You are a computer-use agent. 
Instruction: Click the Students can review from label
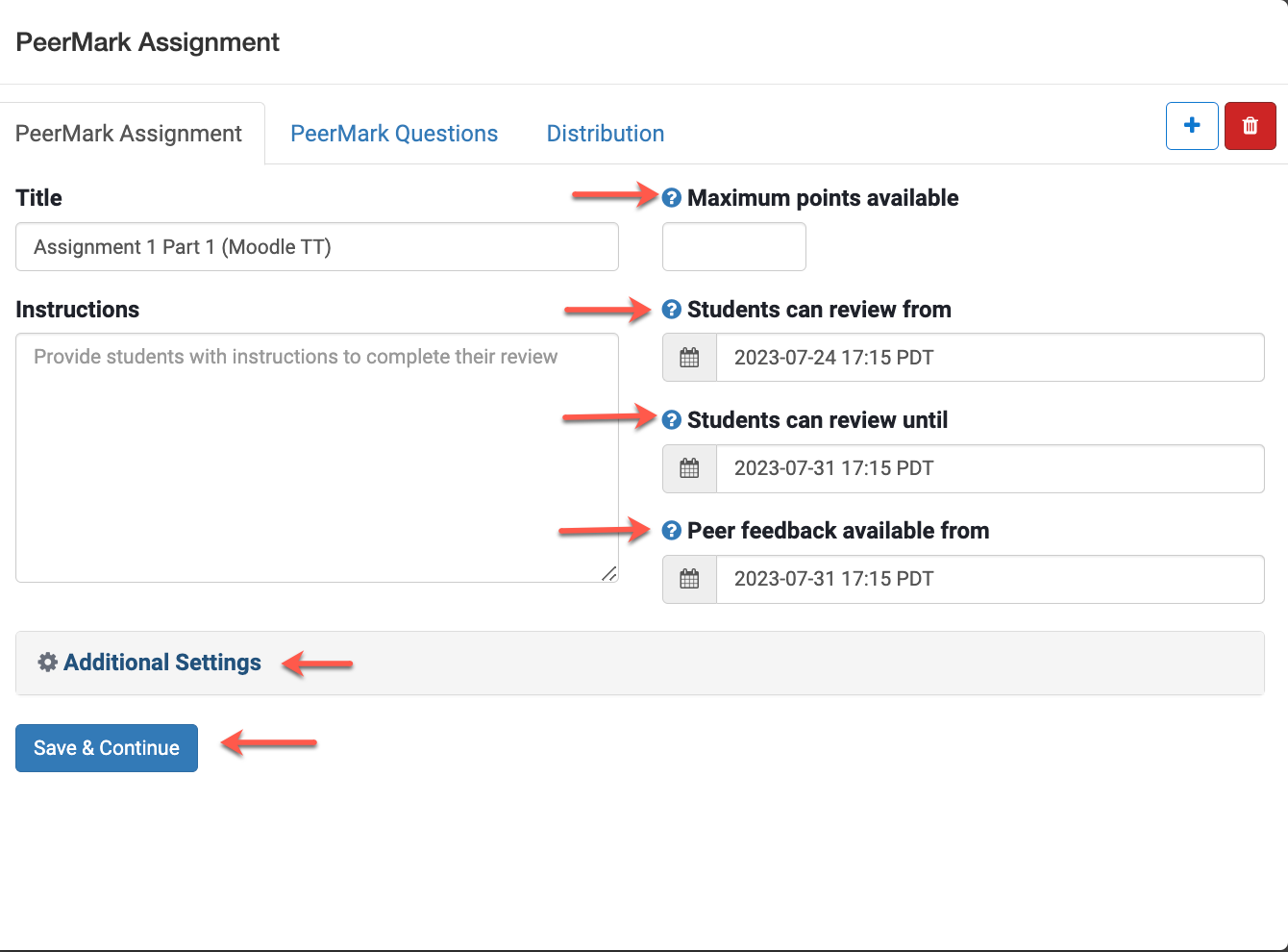[819, 310]
